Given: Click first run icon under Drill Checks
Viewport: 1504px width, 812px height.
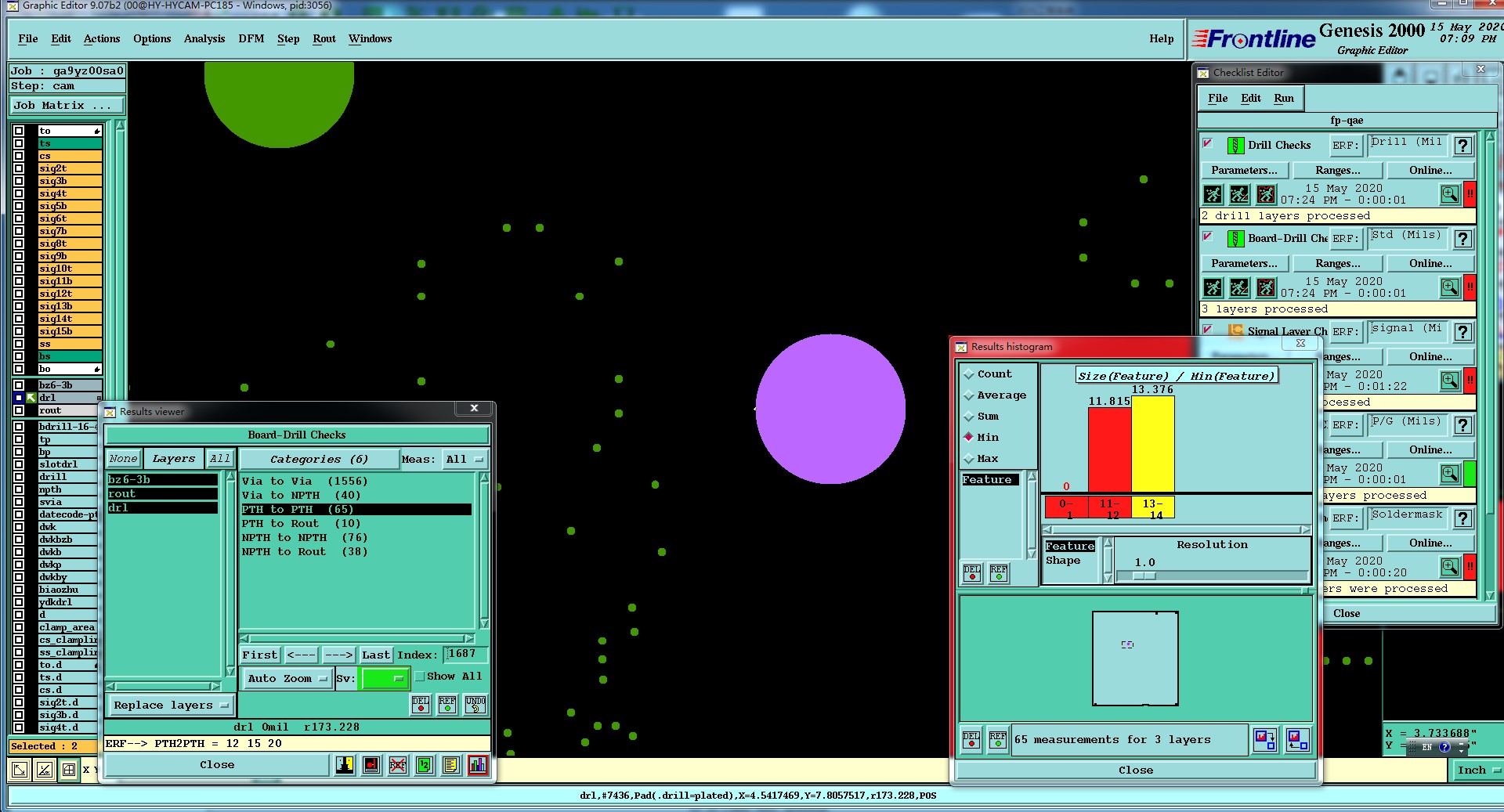Looking at the screenshot, I should point(1213,194).
